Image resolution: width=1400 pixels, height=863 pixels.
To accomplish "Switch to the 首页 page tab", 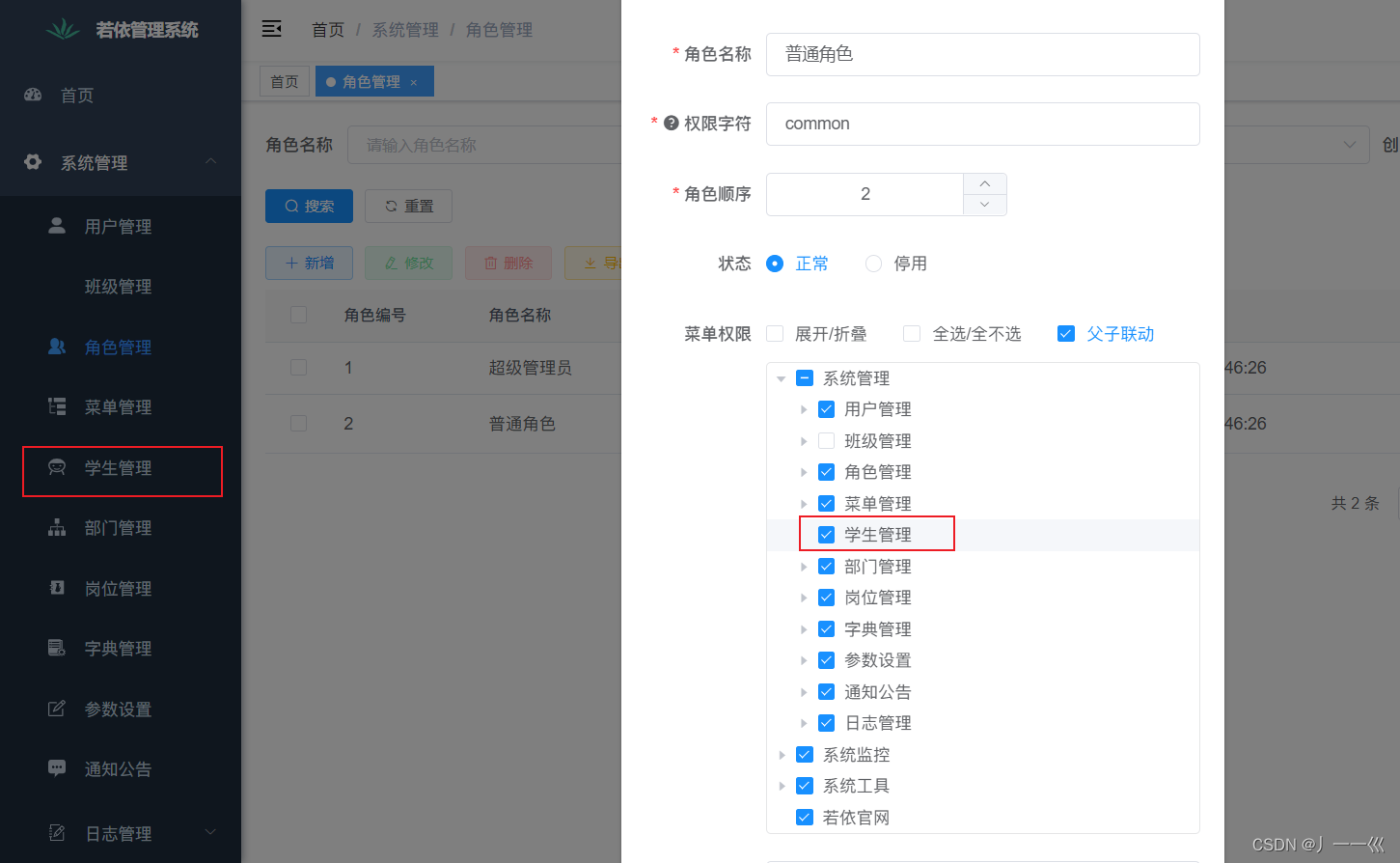I will pos(285,81).
